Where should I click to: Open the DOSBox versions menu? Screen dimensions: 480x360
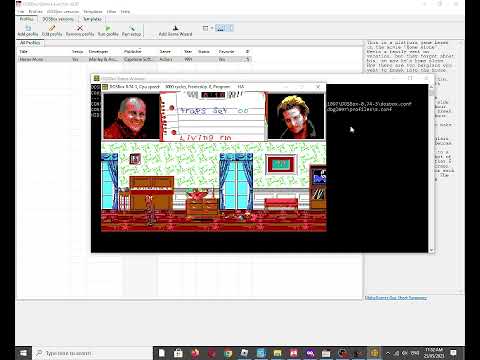63,12
